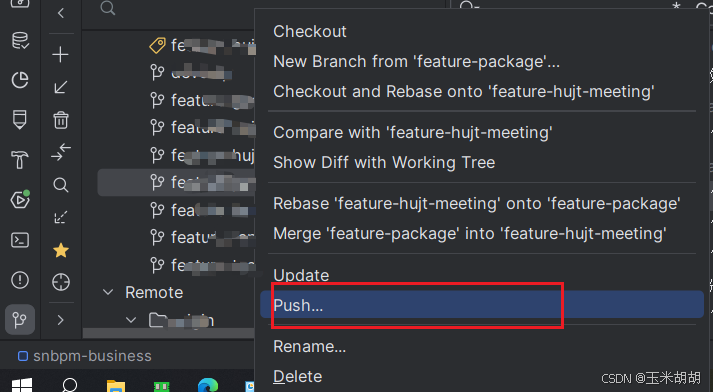
Task: Click the Delete branch trash icon
Action: (x=60, y=120)
